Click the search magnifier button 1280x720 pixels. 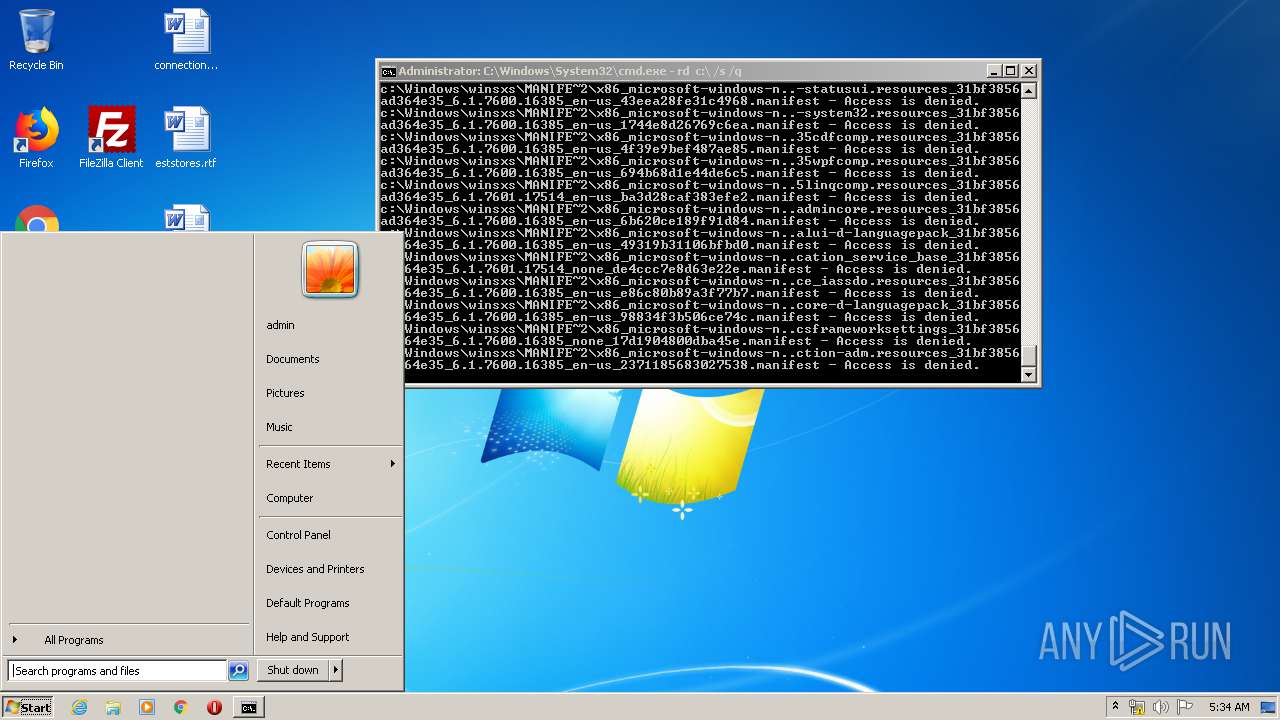[x=238, y=671]
